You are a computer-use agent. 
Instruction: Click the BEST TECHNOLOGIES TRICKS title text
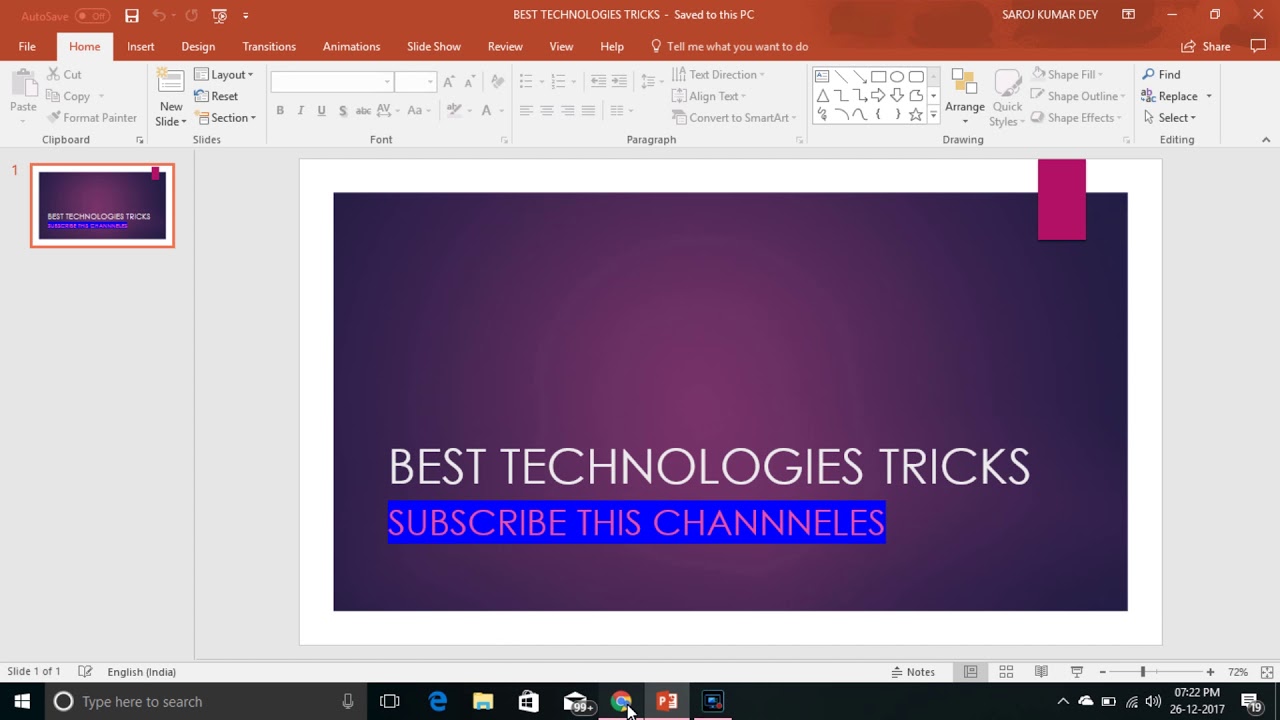point(709,467)
